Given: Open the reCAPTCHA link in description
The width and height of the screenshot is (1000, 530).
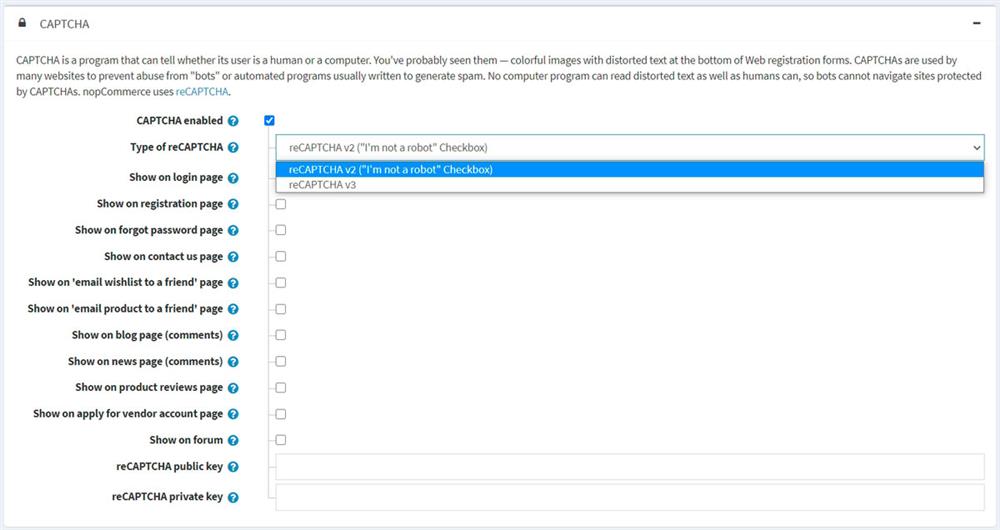Looking at the screenshot, I should pyautogui.click(x=202, y=91).
